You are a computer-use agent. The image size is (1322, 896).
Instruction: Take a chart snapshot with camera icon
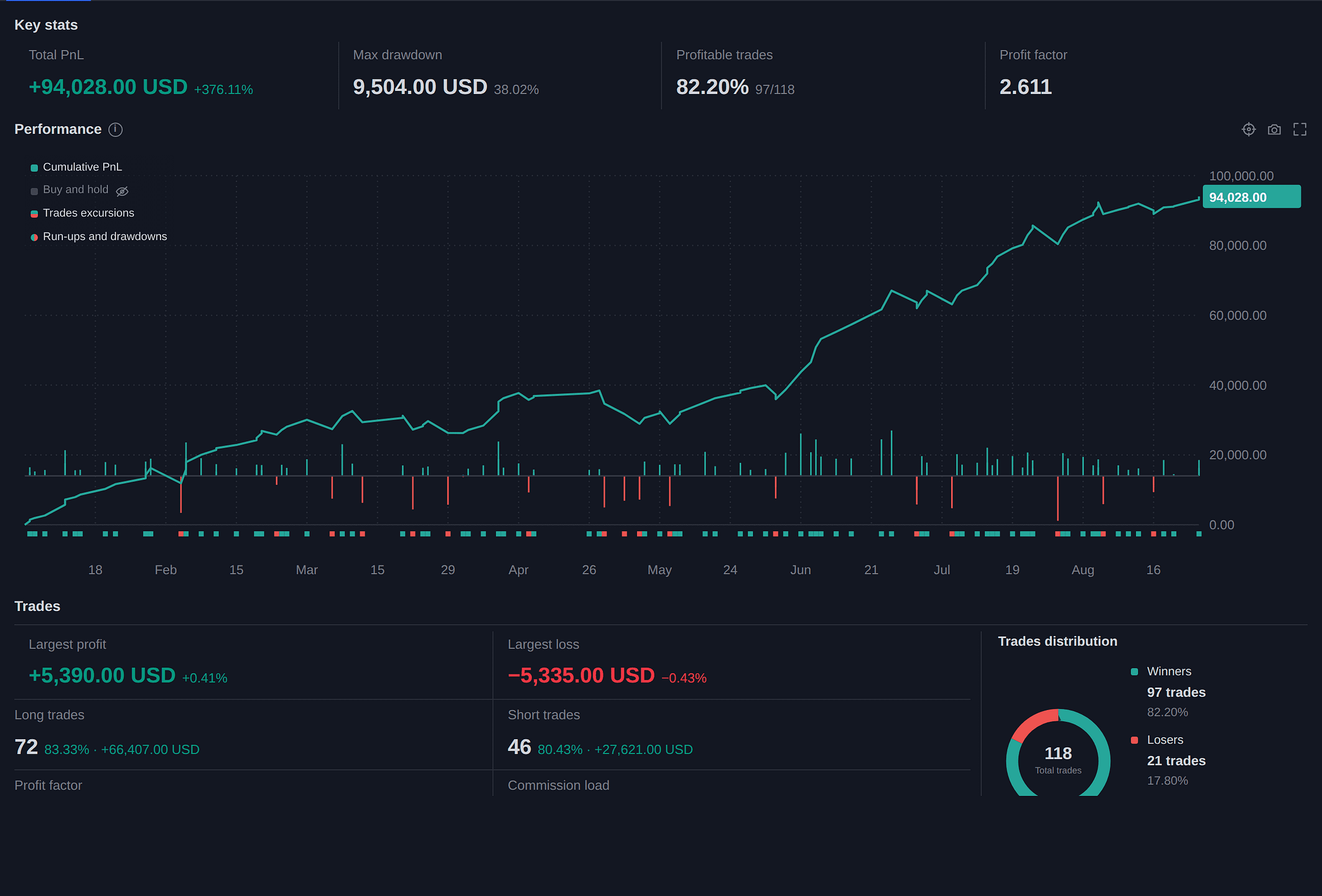1274,129
